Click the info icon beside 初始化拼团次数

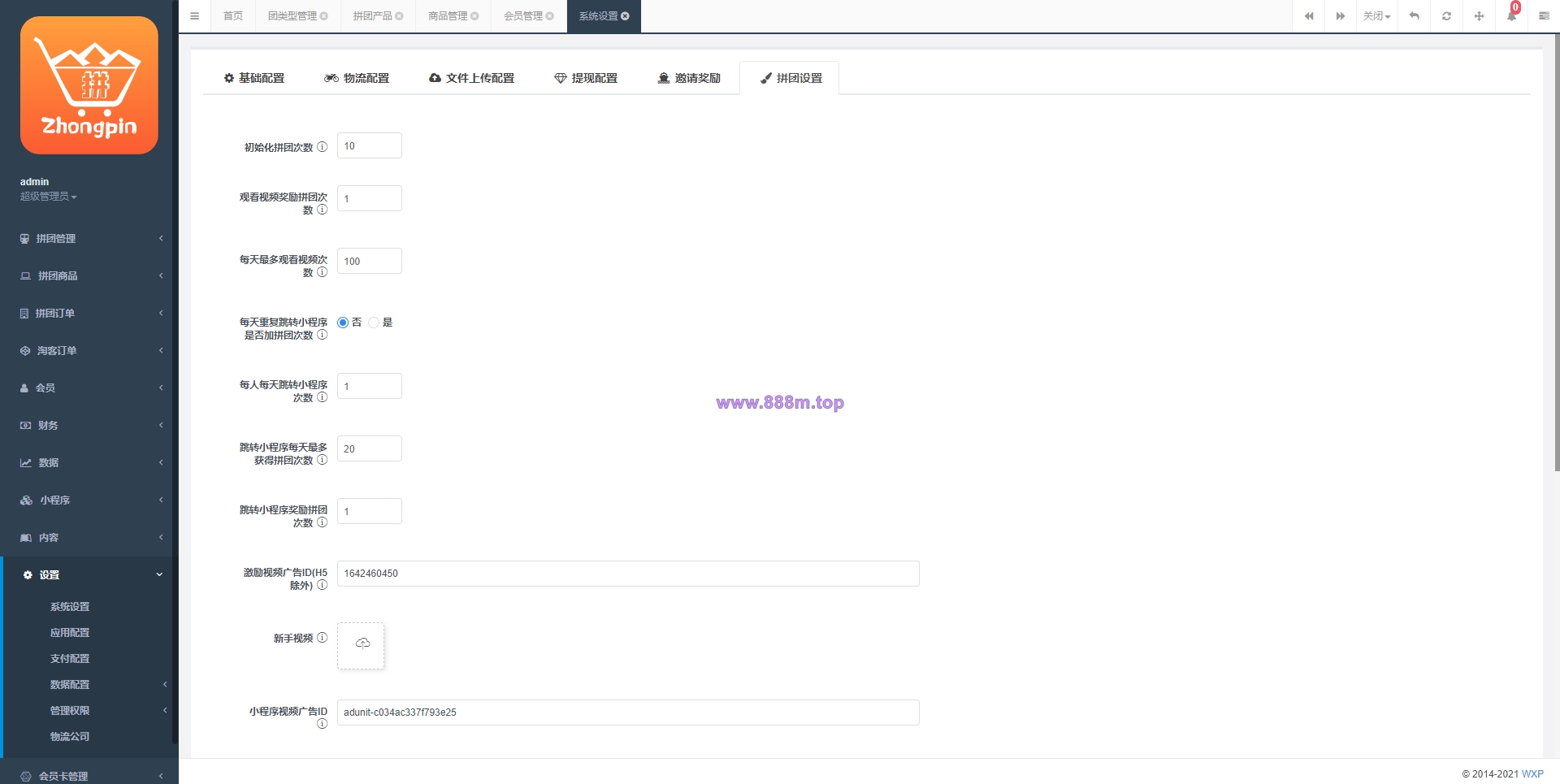(322, 147)
